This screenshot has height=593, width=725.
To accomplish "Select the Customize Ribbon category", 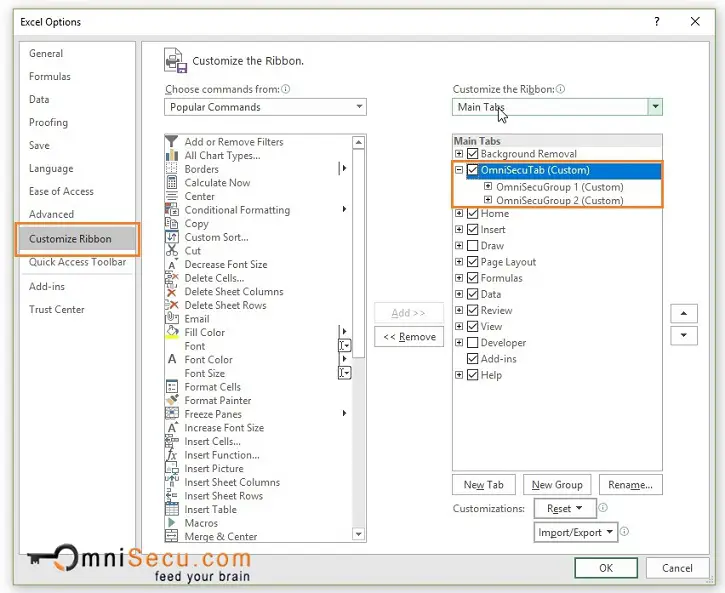I will [x=77, y=239].
